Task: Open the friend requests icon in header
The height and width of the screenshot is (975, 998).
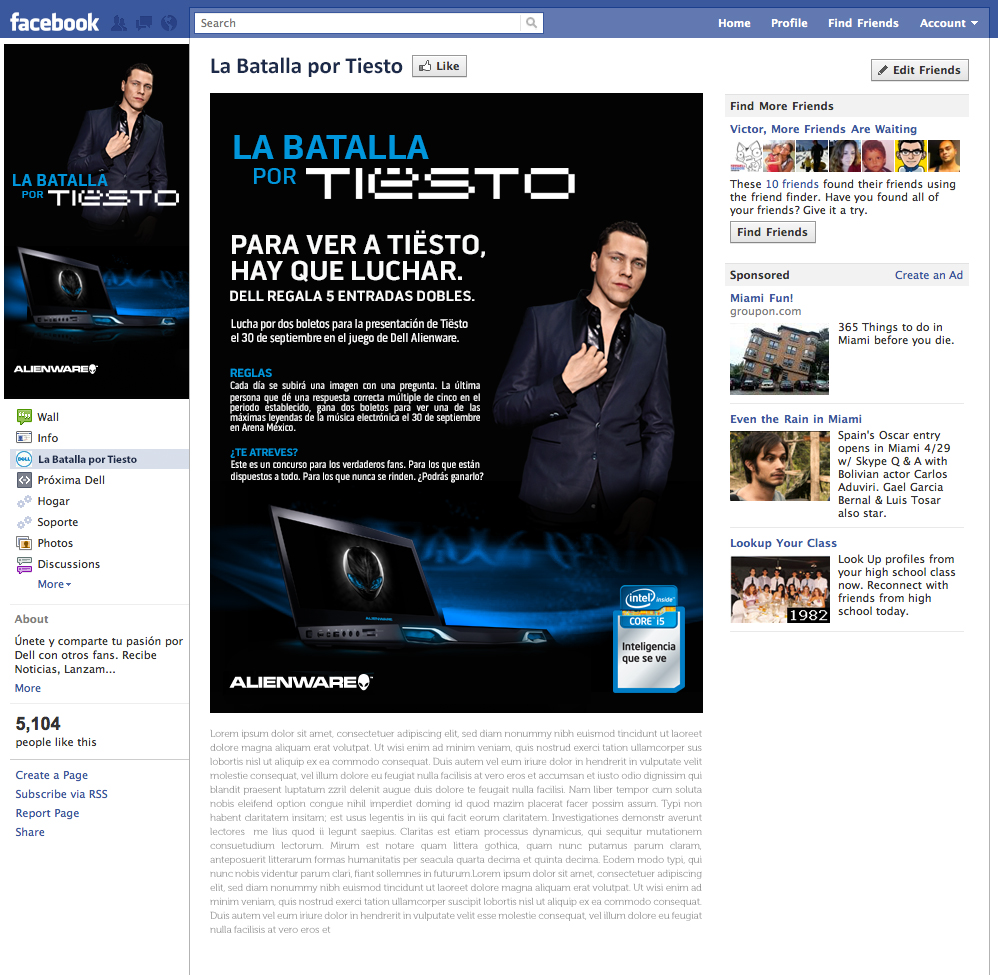Action: tap(119, 24)
